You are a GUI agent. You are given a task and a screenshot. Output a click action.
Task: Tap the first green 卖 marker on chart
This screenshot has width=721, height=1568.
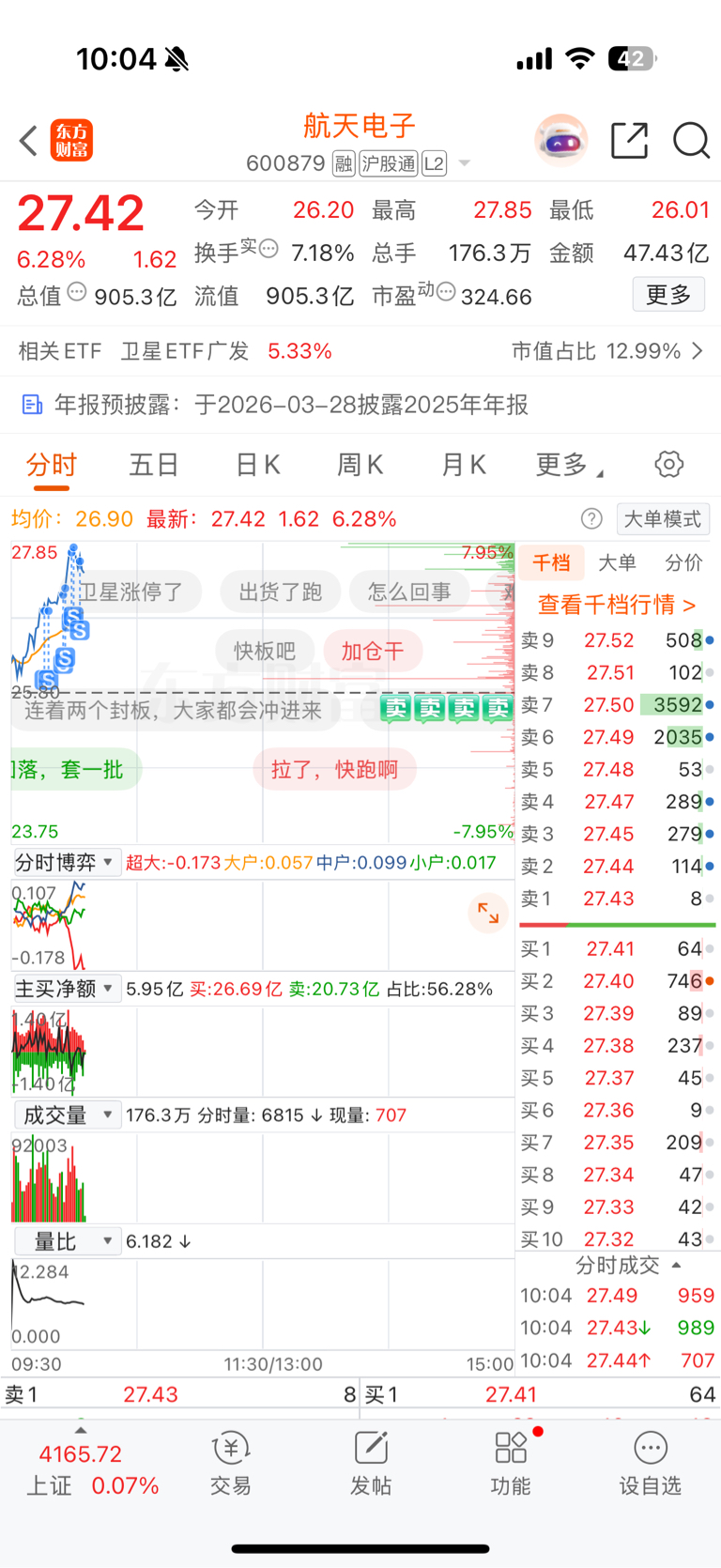396,708
